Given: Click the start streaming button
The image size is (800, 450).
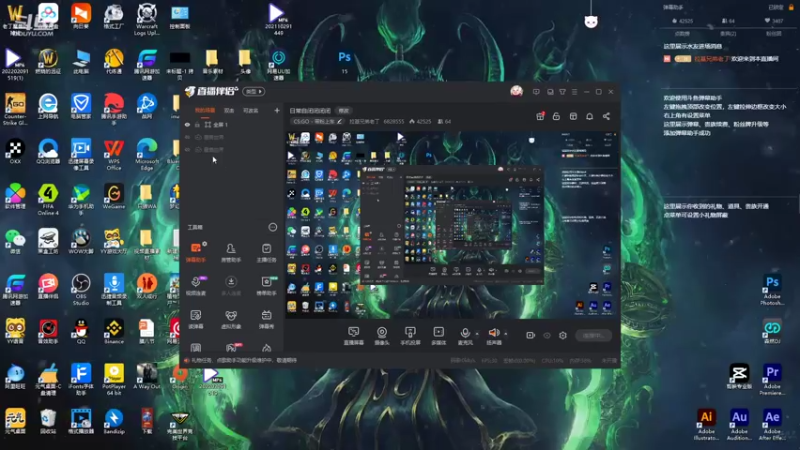Looking at the screenshot, I should pyautogui.click(x=593, y=335).
